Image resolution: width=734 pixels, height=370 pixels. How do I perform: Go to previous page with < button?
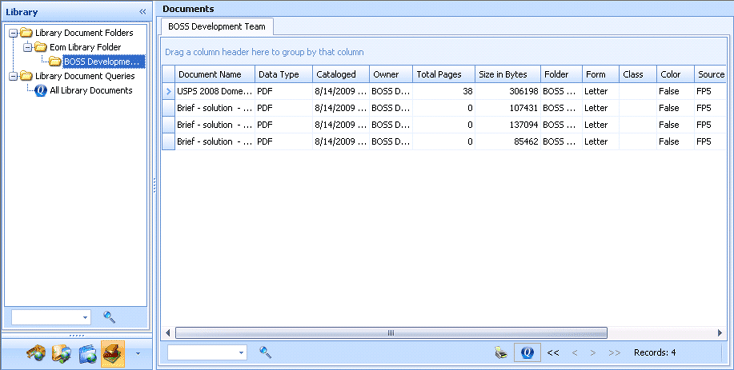tap(574, 353)
